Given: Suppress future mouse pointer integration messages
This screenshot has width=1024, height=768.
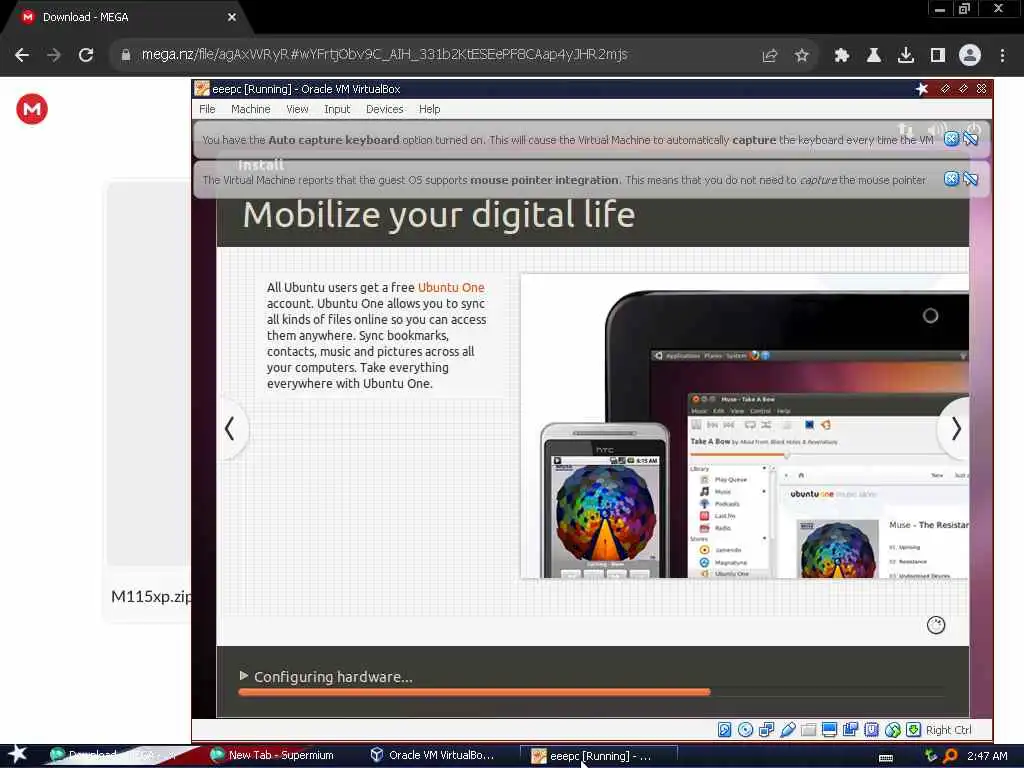Looking at the screenshot, I should [970, 179].
